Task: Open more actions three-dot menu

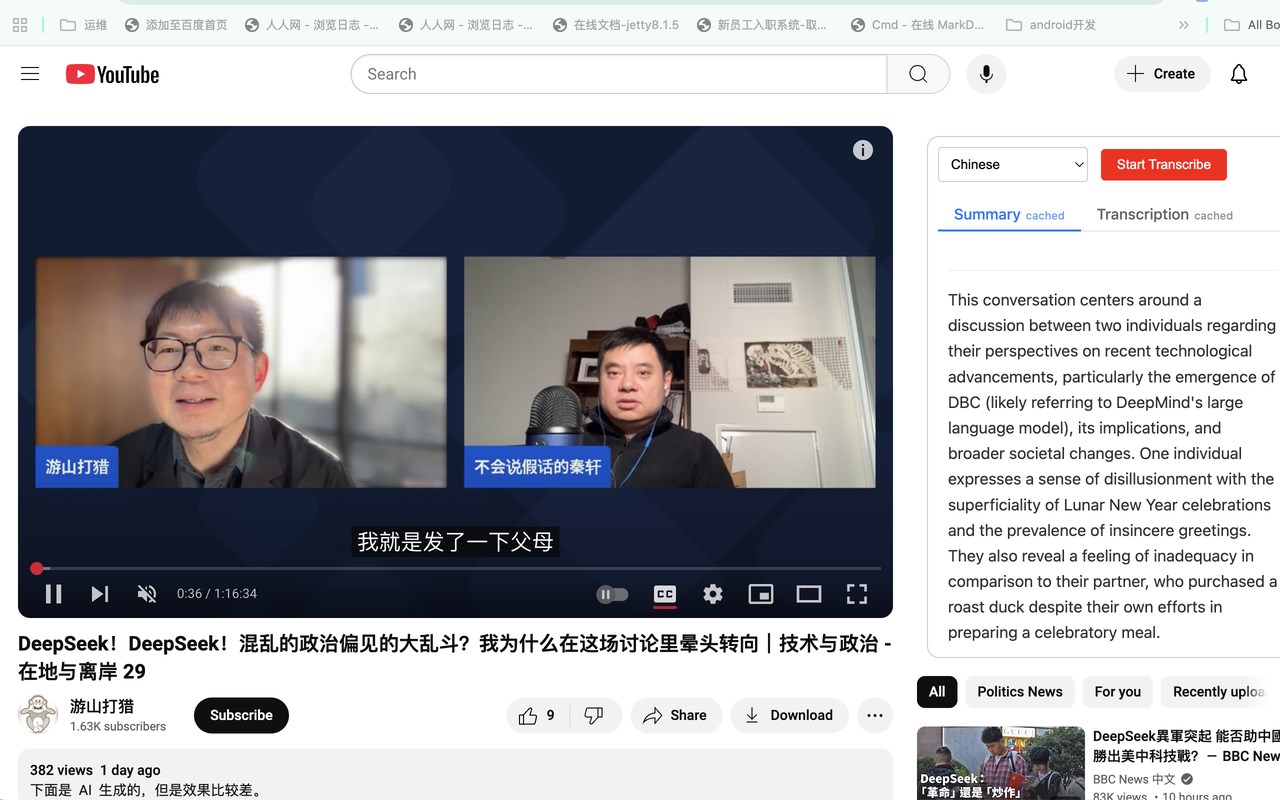Action: pyautogui.click(x=875, y=716)
